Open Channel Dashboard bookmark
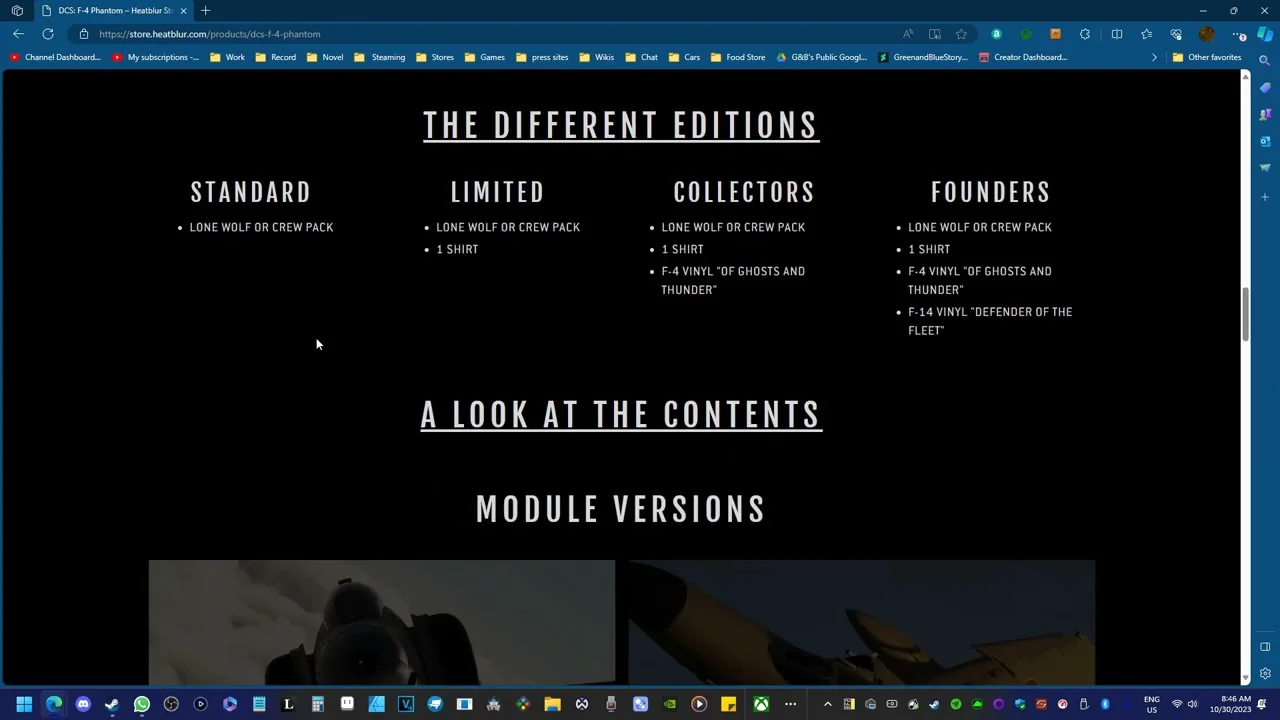Image resolution: width=1280 pixels, height=720 pixels. tap(55, 57)
